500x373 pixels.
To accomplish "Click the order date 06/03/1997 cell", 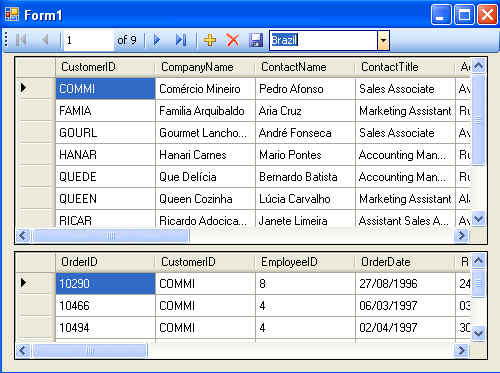I will pos(405,306).
